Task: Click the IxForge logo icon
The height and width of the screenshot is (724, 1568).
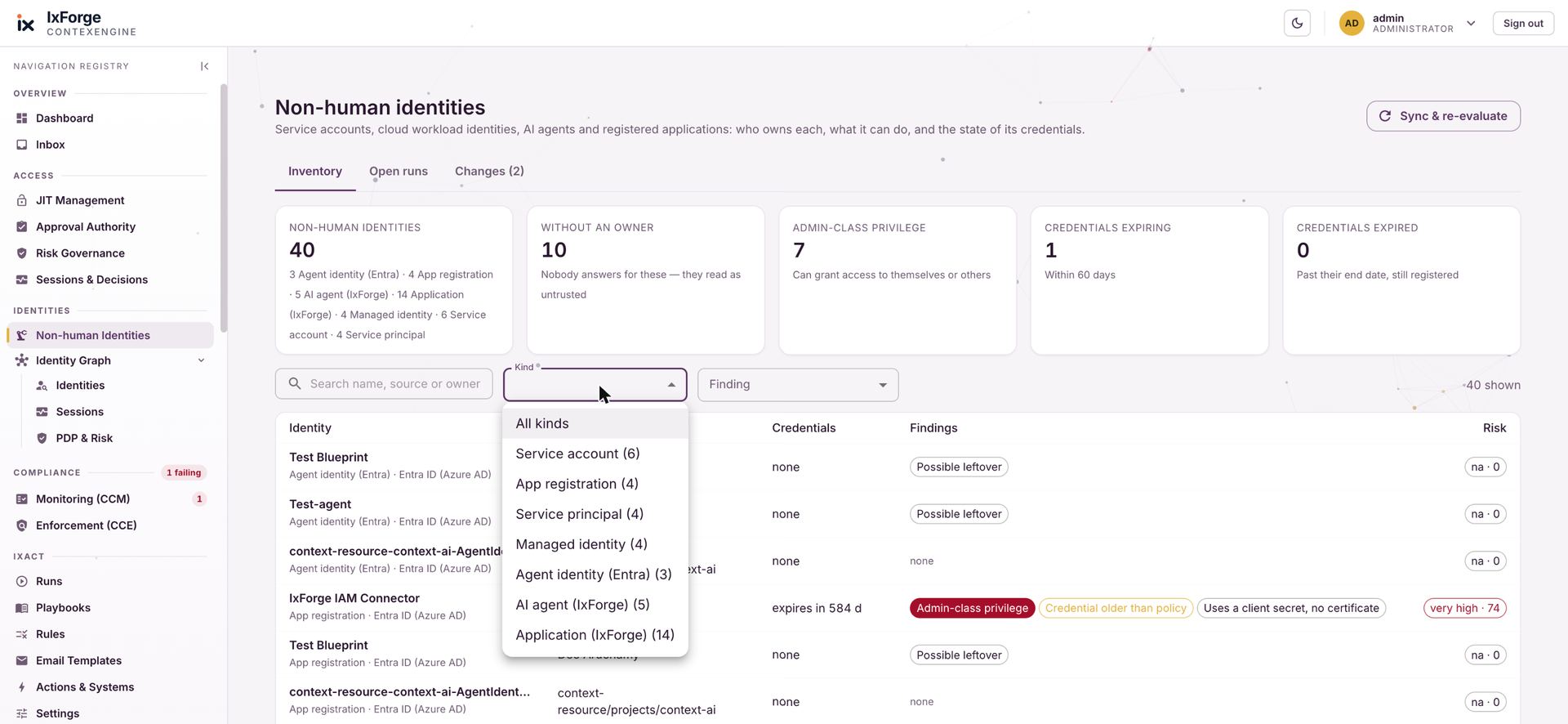Action: coord(26,24)
